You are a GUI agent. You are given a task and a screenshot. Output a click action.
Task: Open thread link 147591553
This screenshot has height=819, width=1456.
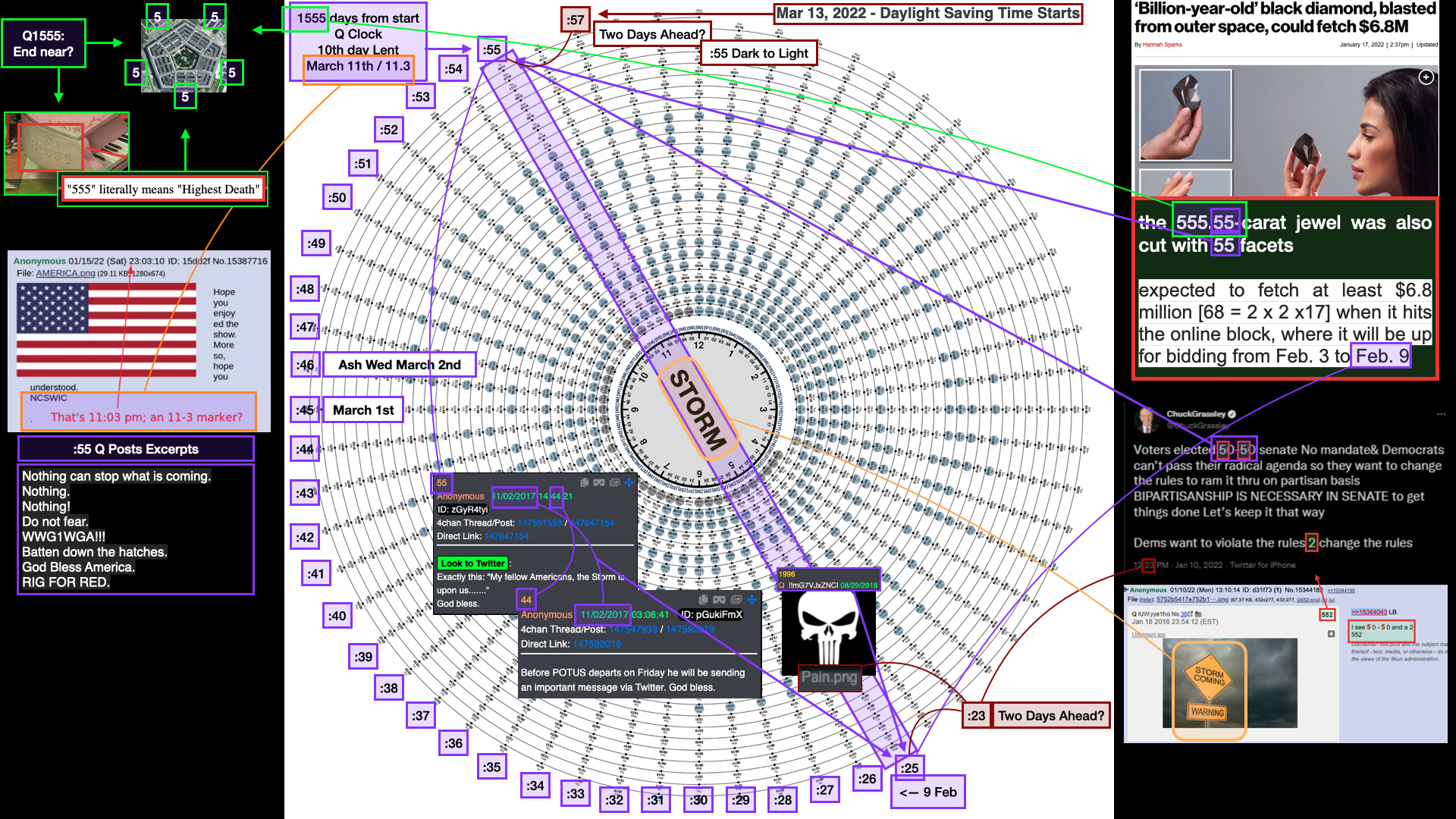coord(540,523)
